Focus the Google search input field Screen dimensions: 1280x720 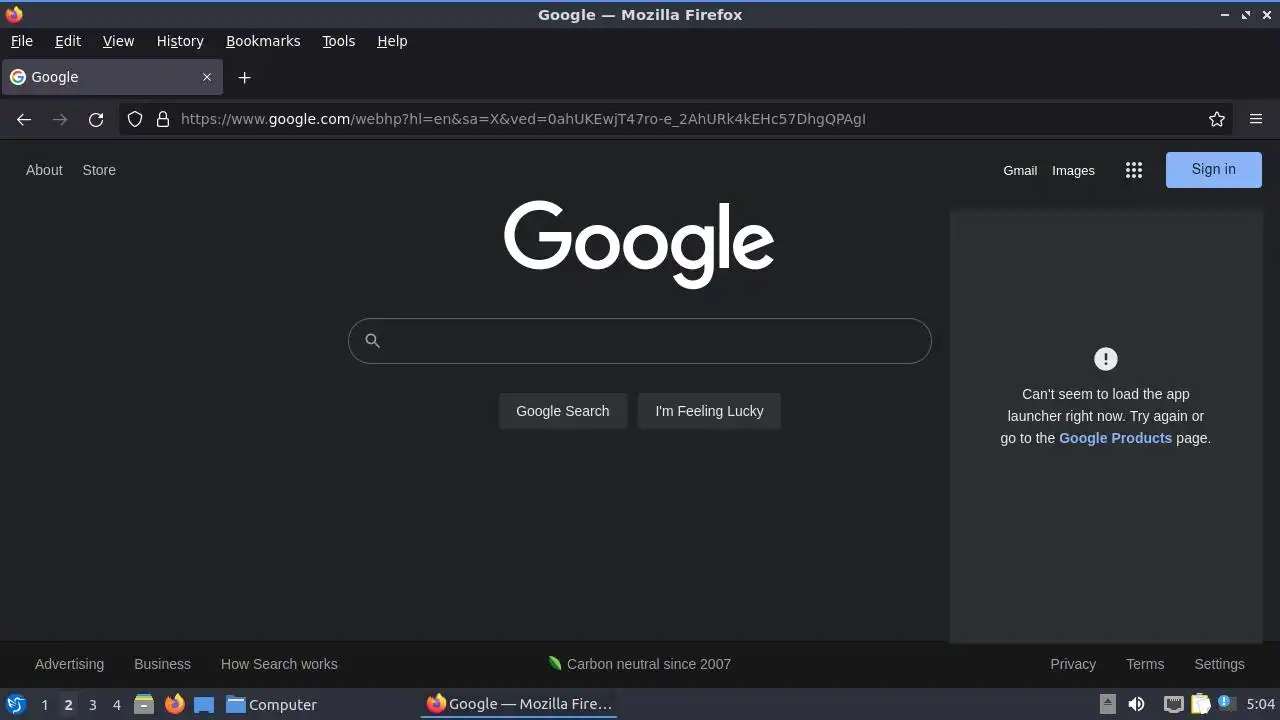[640, 341]
